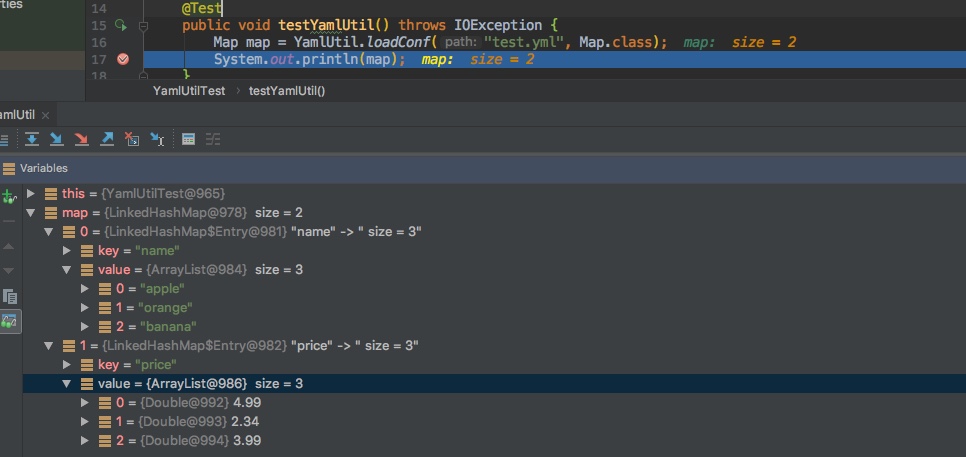Close the YamlUtil debug tab

[x=46, y=115]
